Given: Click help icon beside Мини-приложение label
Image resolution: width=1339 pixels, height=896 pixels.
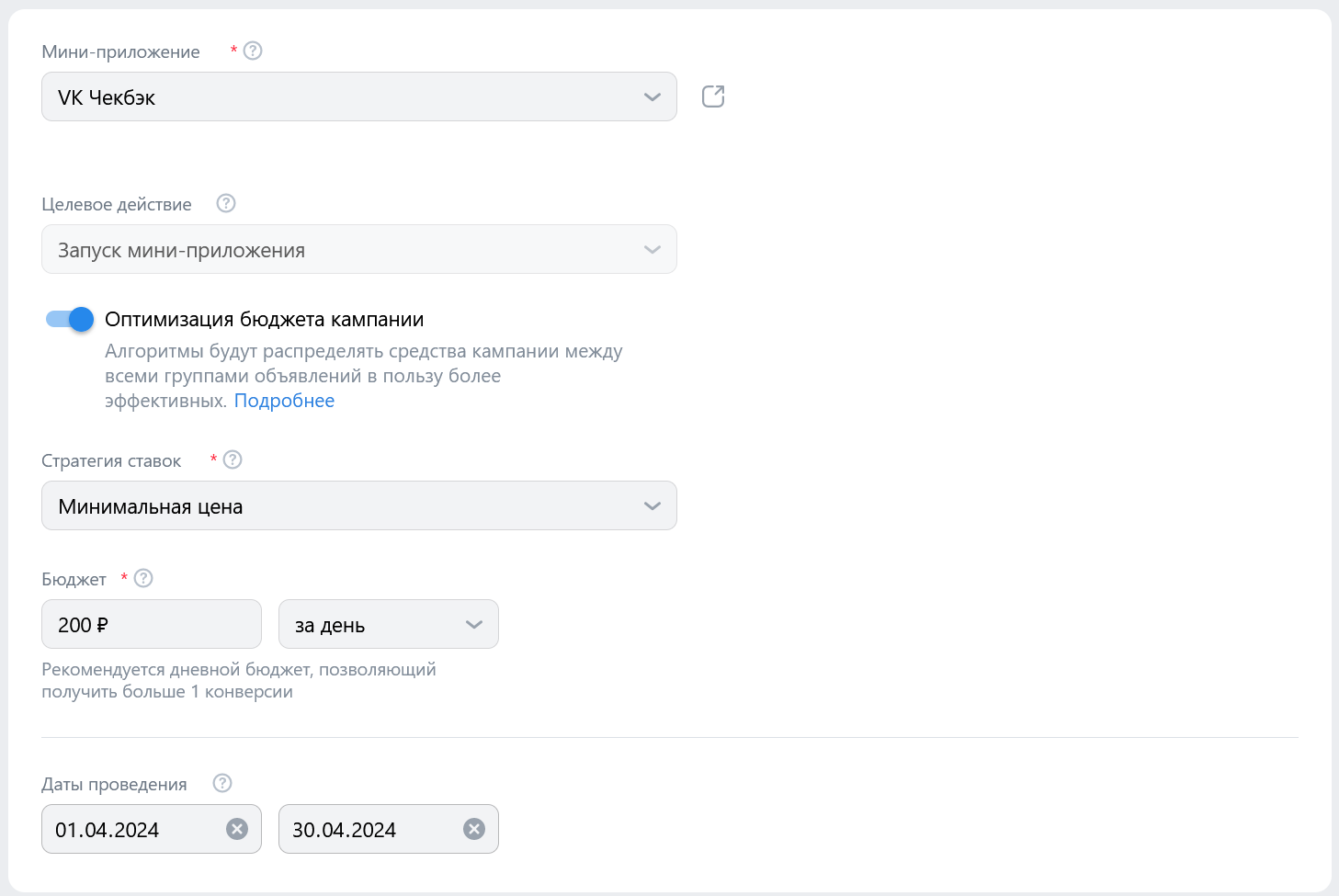Looking at the screenshot, I should point(253,51).
